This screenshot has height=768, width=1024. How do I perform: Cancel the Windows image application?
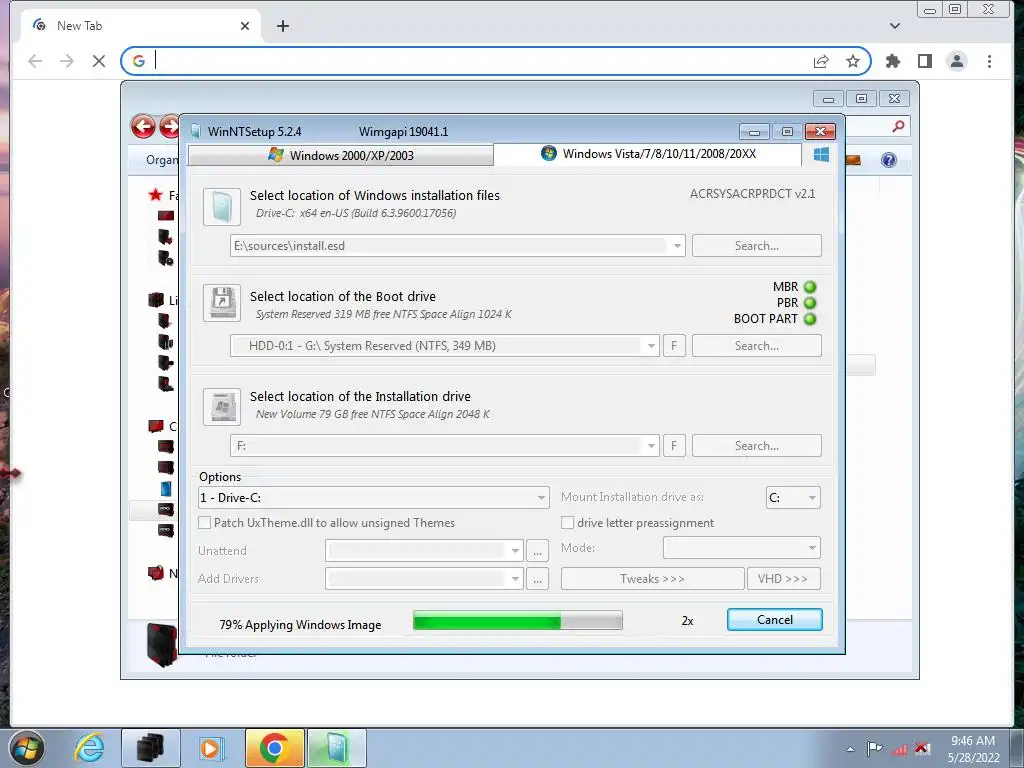[x=775, y=620]
